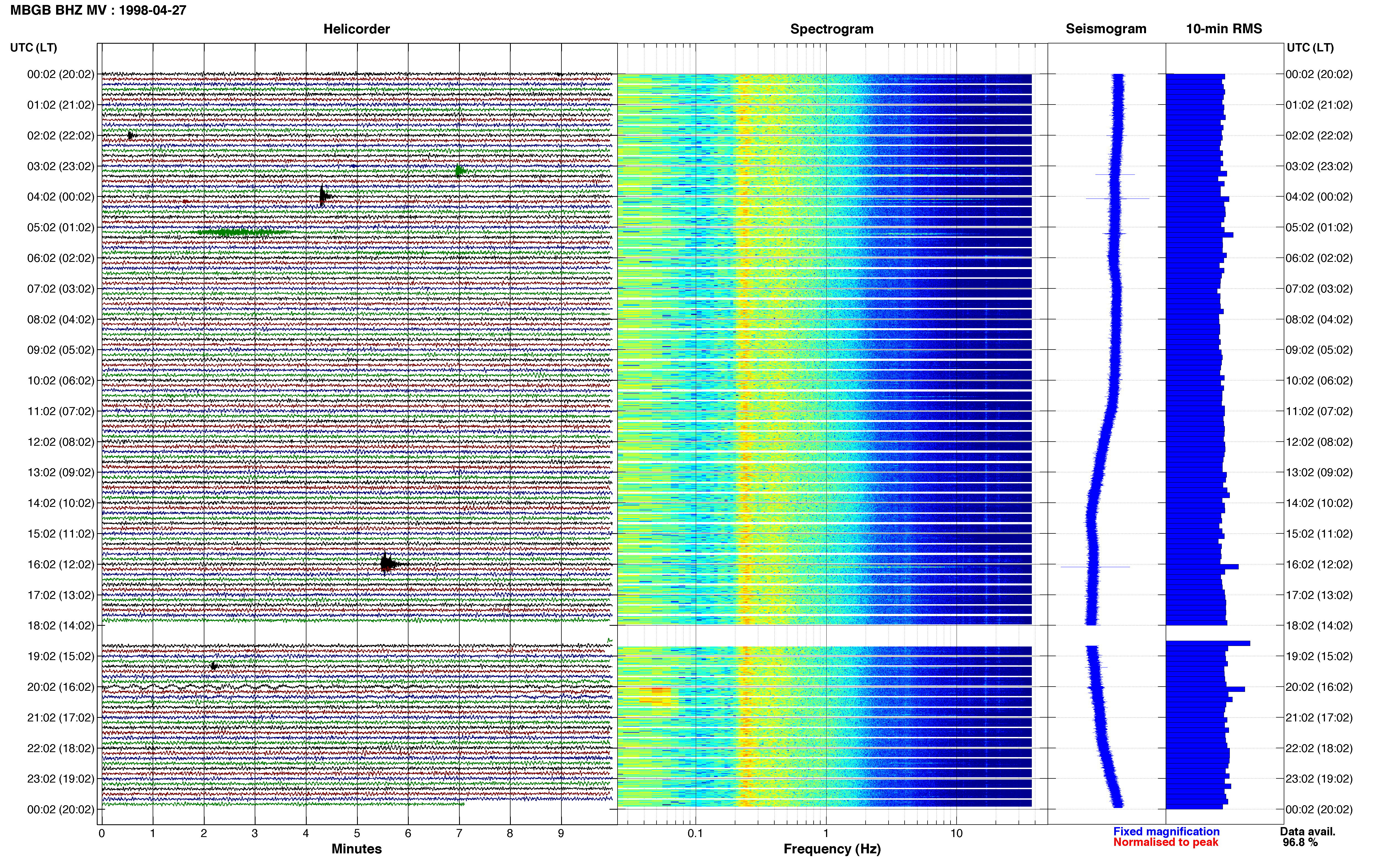Click the 22:02 (18:02) label beside the RMS panel

[x=1319, y=748]
